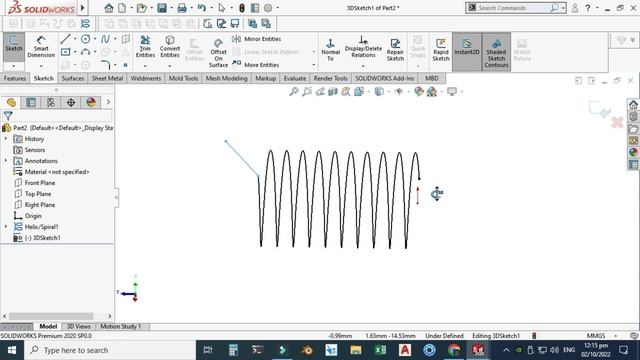Open the Motion Study 1 tab

pyautogui.click(x=120, y=327)
